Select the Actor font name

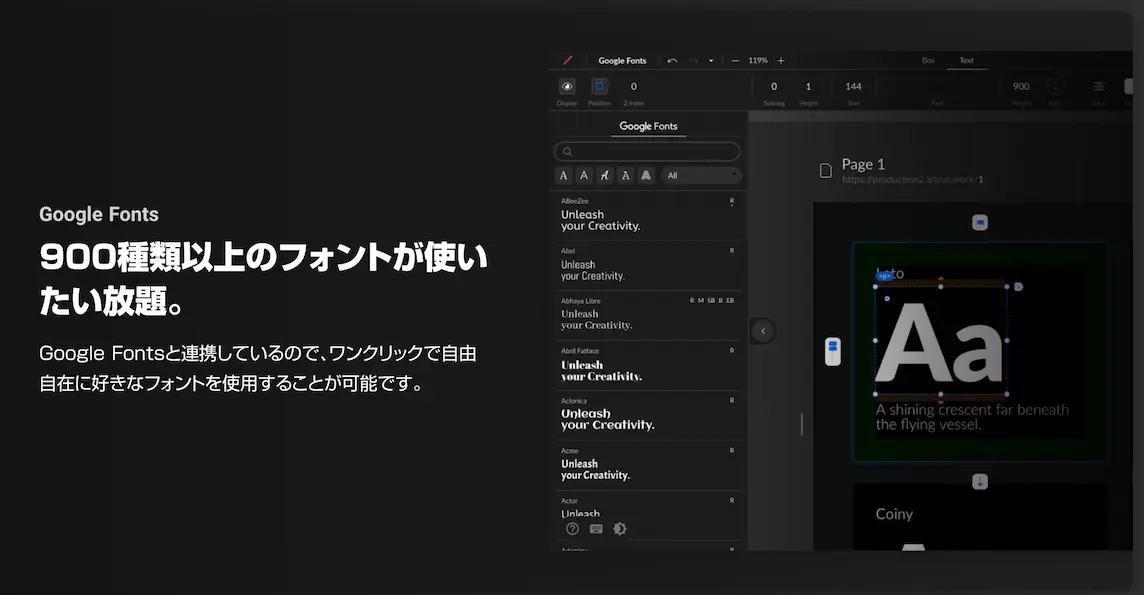tap(569, 501)
